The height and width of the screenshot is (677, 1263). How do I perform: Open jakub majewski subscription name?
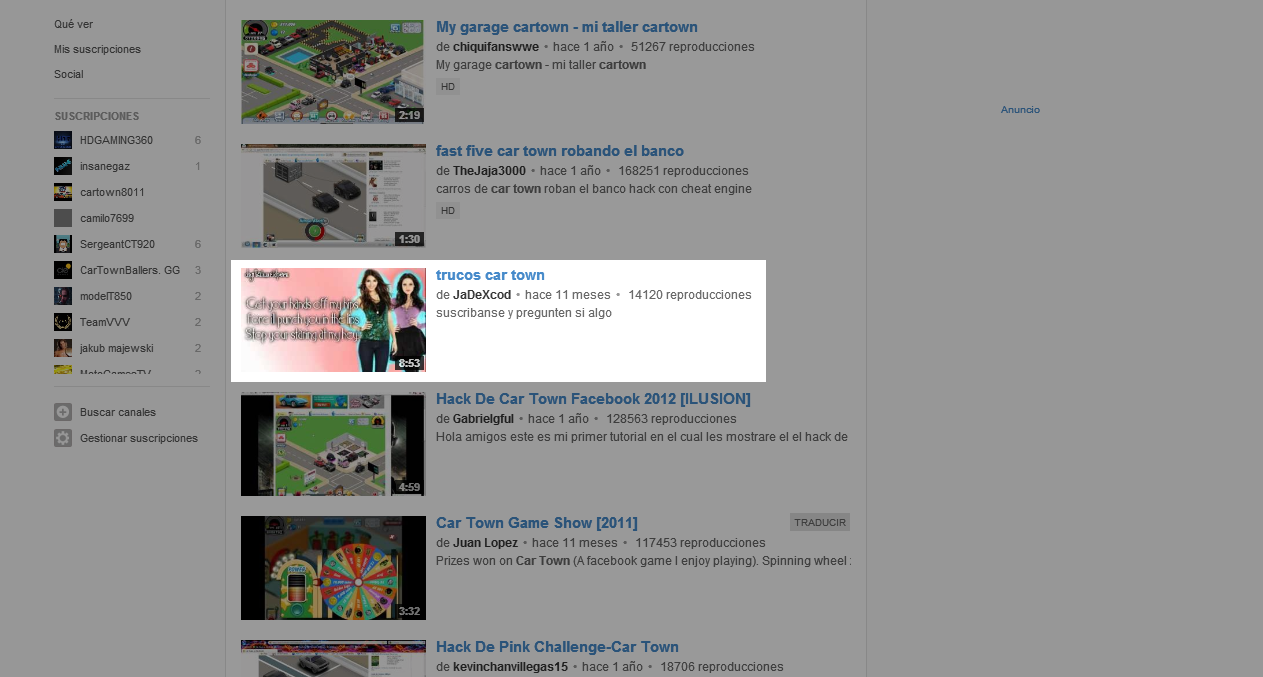click(x=117, y=348)
